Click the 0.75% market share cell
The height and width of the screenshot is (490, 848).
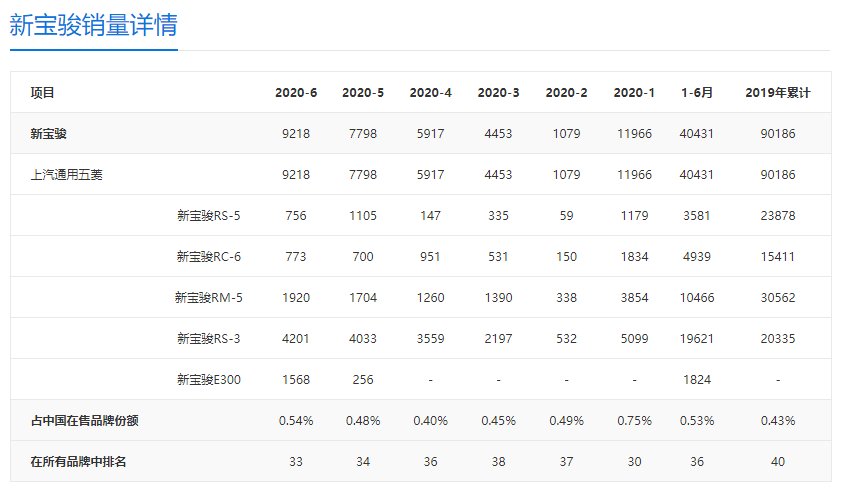(x=633, y=420)
